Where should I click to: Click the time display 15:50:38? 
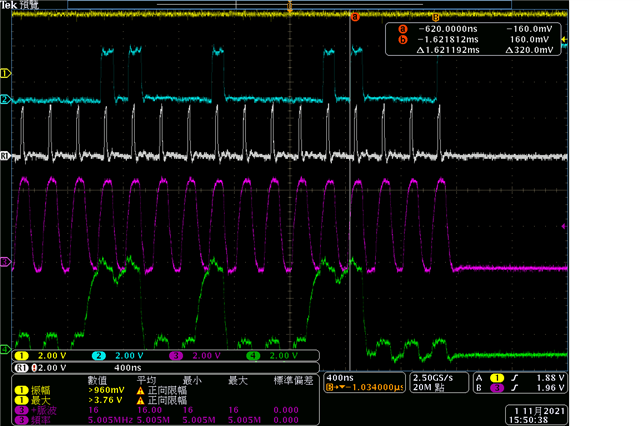[528, 420]
